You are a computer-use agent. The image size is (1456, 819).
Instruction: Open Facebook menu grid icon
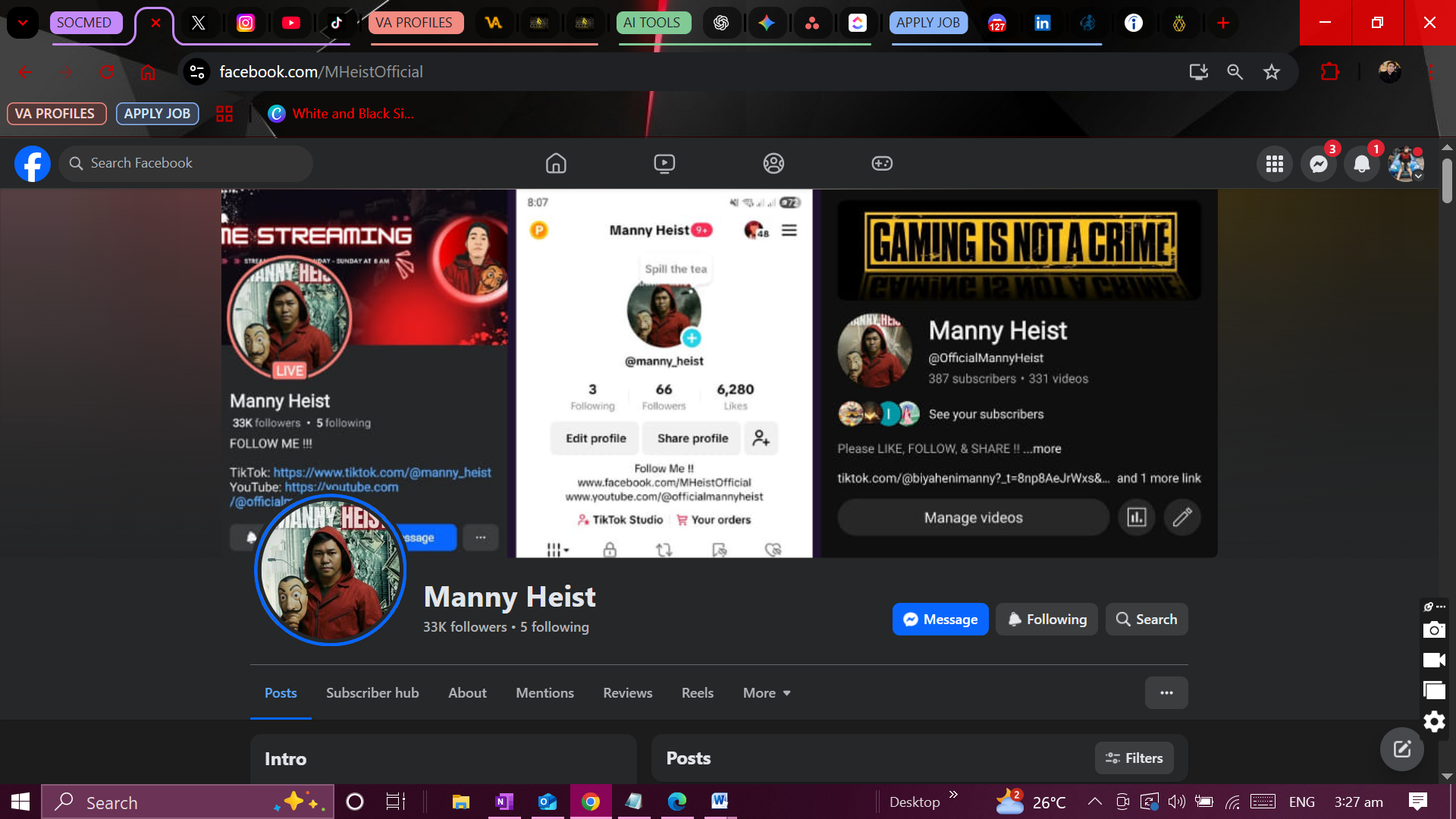coord(1274,164)
